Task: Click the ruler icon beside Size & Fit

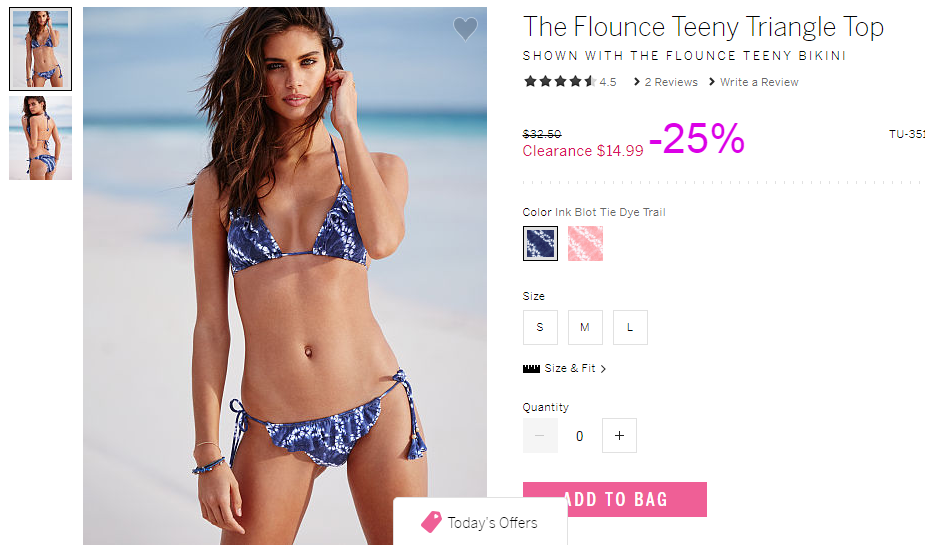Action: click(531, 369)
